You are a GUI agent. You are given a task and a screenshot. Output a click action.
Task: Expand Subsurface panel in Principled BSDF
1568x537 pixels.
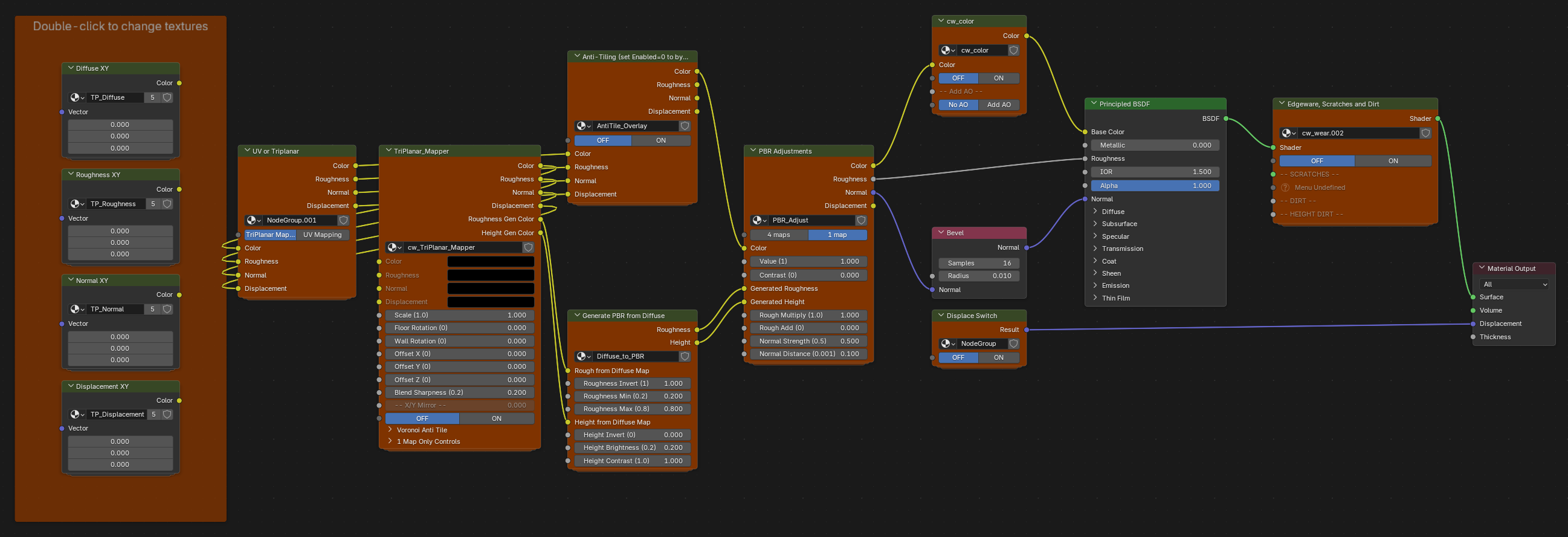[1095, 224]
